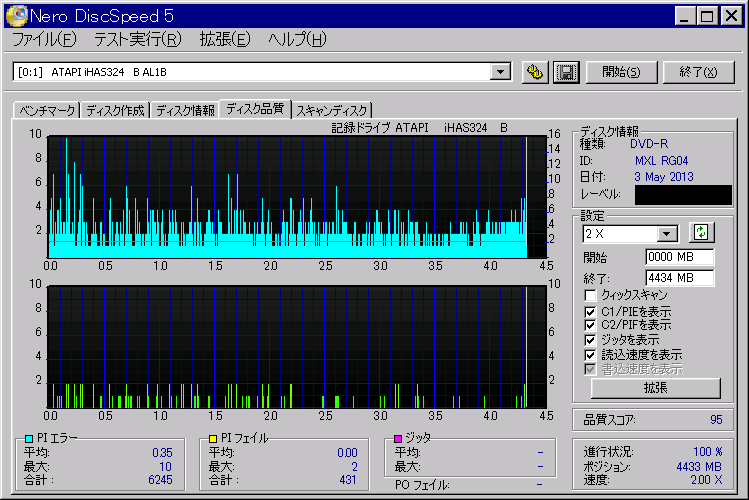Close the Nero DiscSpeed window

(x=731, y=16)
